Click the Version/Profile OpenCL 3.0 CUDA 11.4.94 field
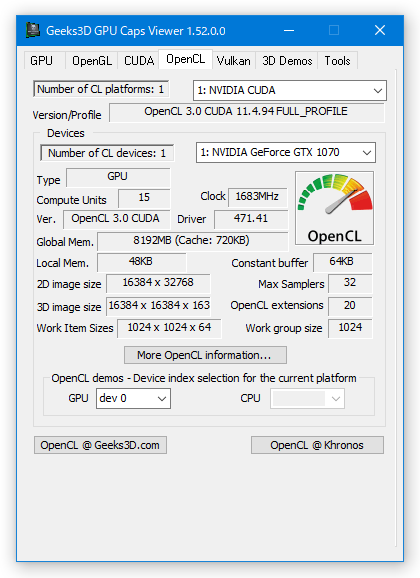Screen dimensions: 420x578 click(x=246, y=112)
